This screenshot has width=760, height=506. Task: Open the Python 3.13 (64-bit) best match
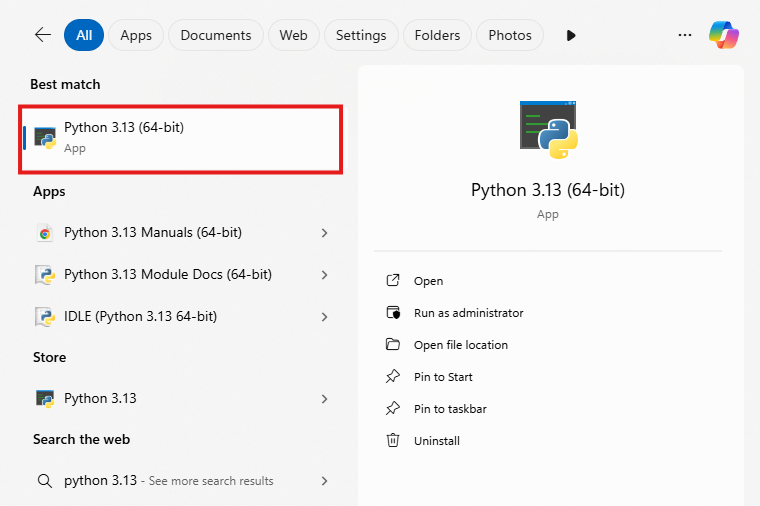181,139
